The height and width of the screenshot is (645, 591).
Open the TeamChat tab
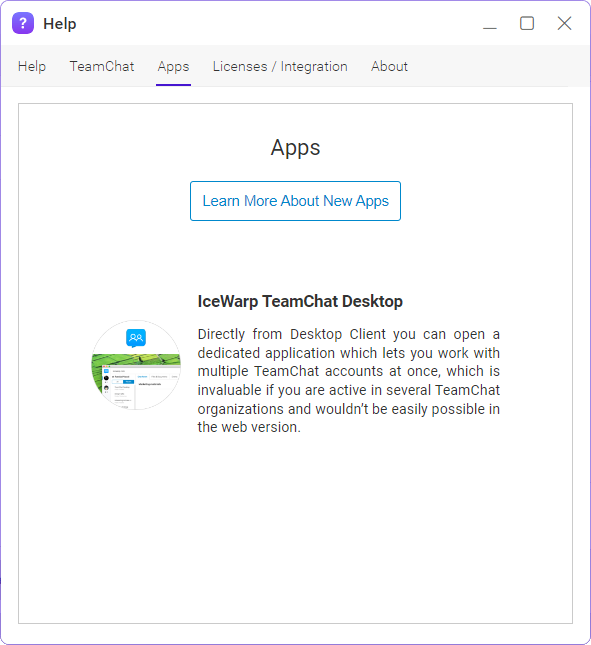tap(102, 66)
